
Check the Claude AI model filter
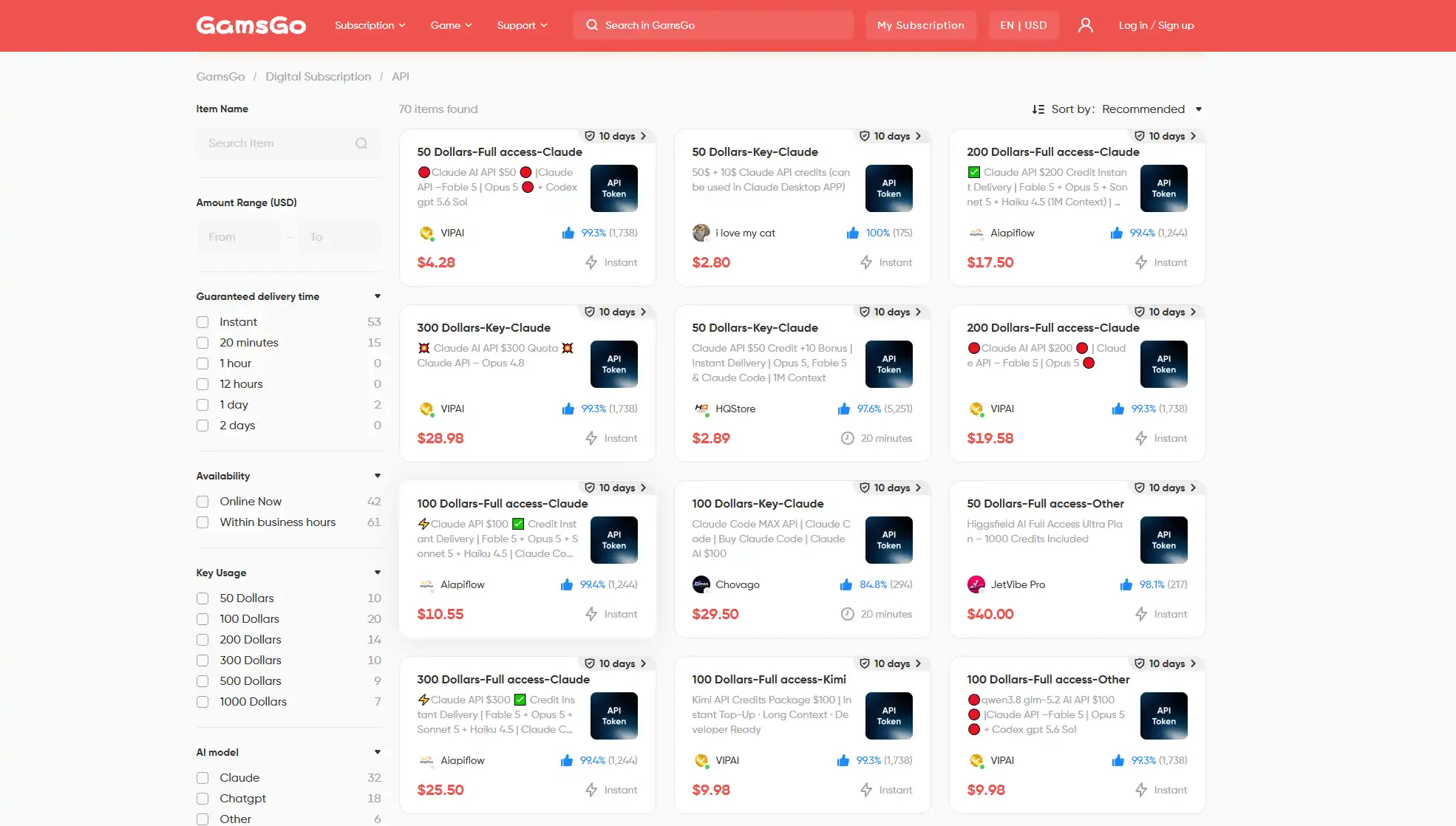coord(203,778)
